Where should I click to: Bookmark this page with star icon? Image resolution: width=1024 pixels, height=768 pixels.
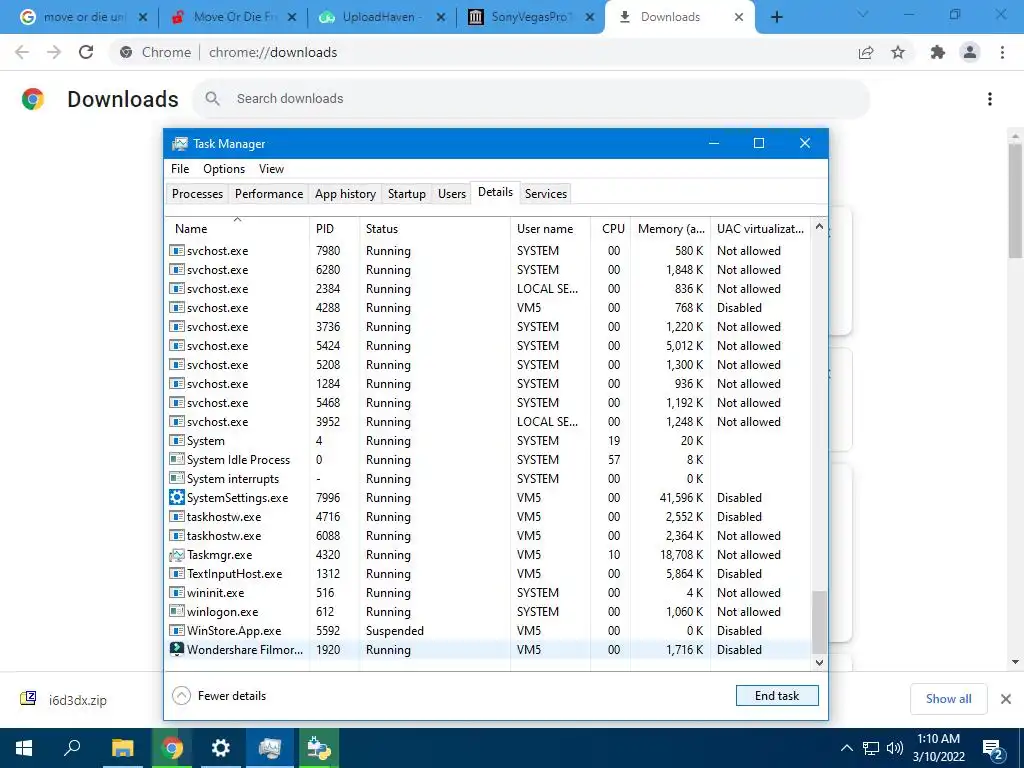898,52
